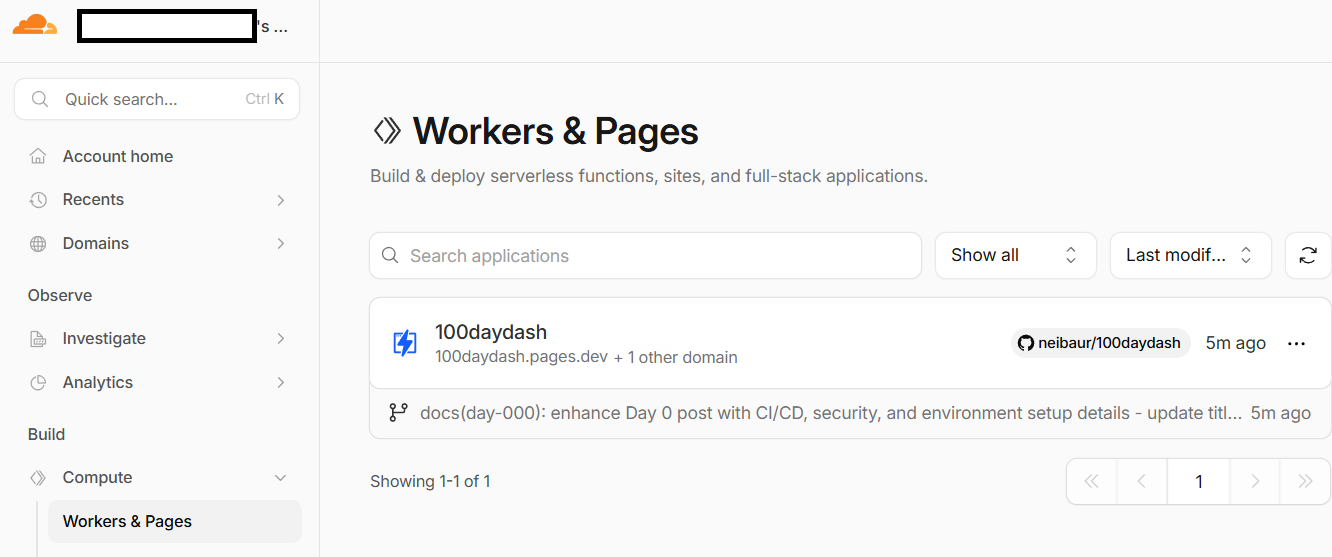
Task: Go to first page of results
Action: point(1092,481)
